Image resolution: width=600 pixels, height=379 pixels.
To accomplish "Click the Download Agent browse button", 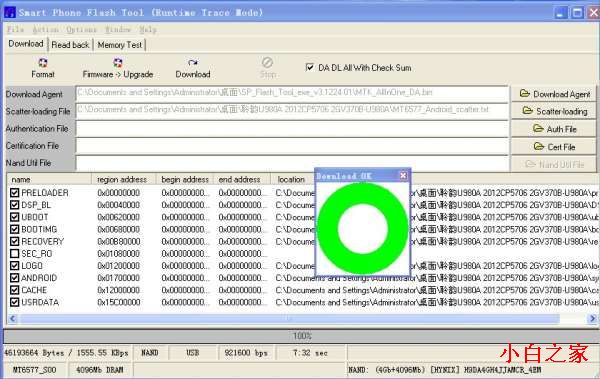I will point(554,94).
